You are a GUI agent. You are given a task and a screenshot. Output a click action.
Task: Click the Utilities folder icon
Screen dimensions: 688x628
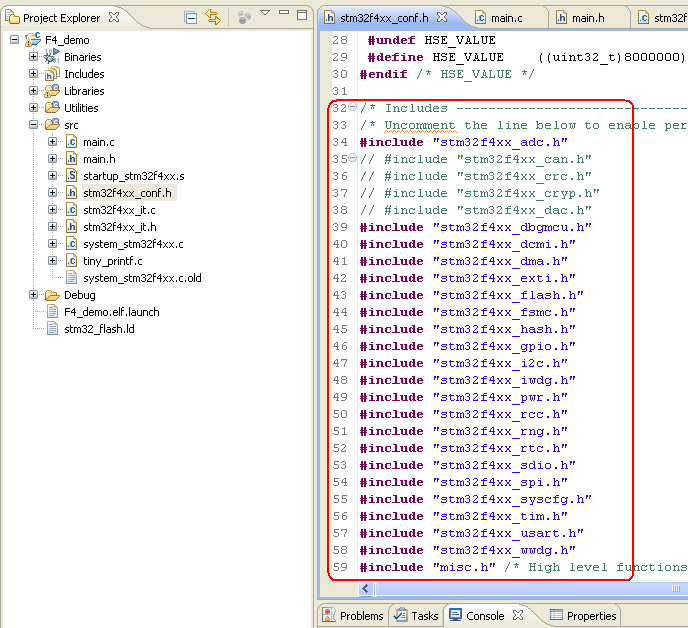52,108
